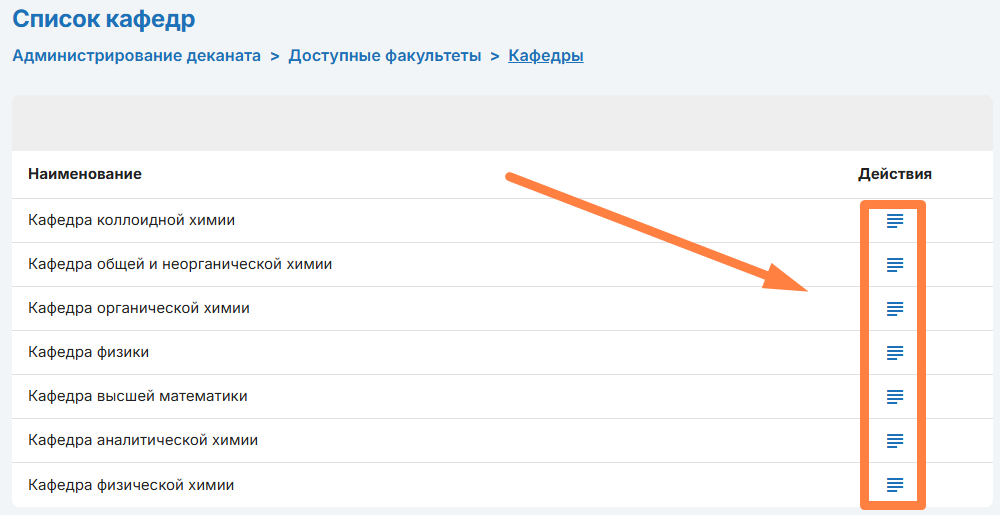Open details icon for Кафедра высшей математики
Screen dimensions: 1000x515
895,397
